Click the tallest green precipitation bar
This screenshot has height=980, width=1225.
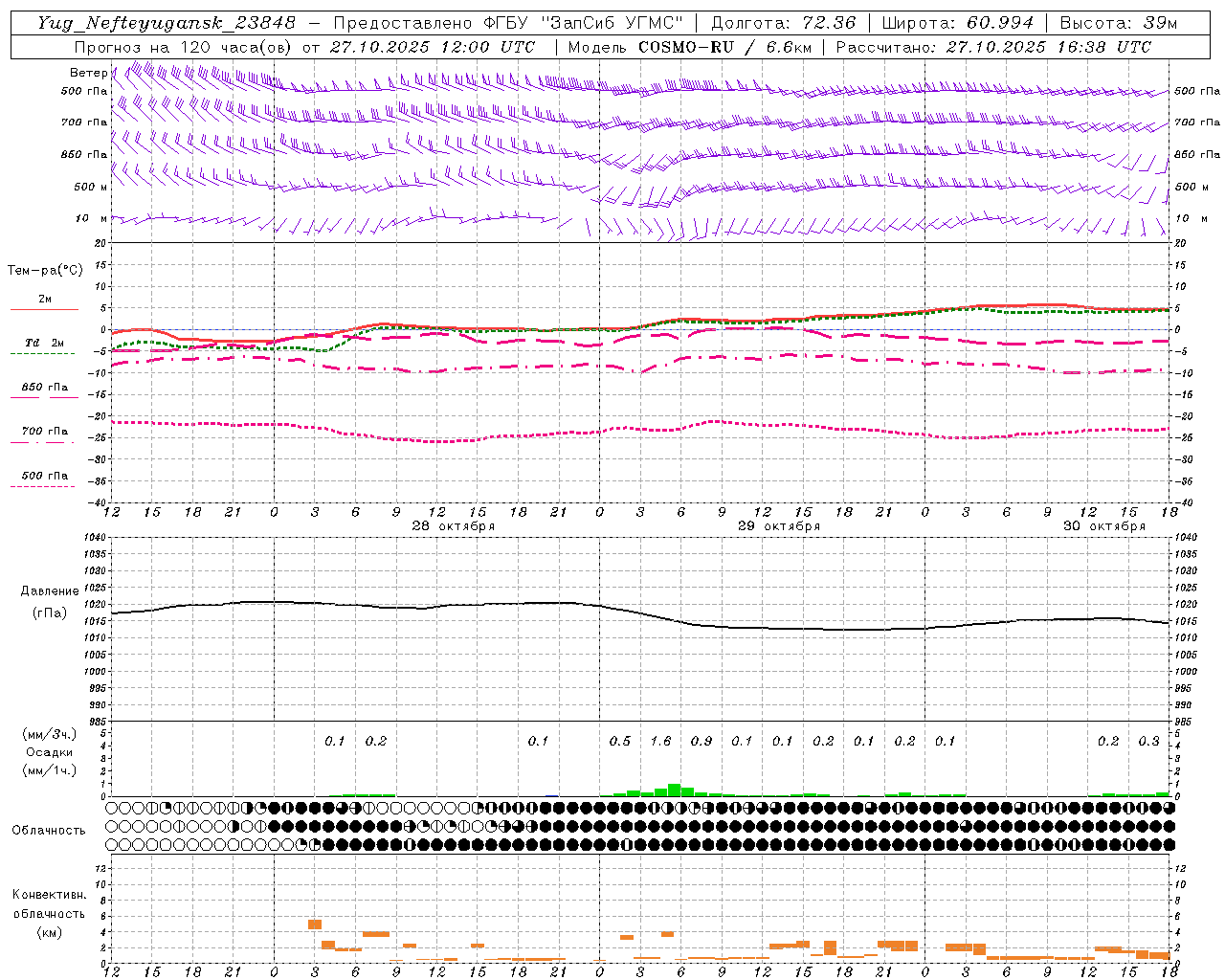tap(675, 790)
